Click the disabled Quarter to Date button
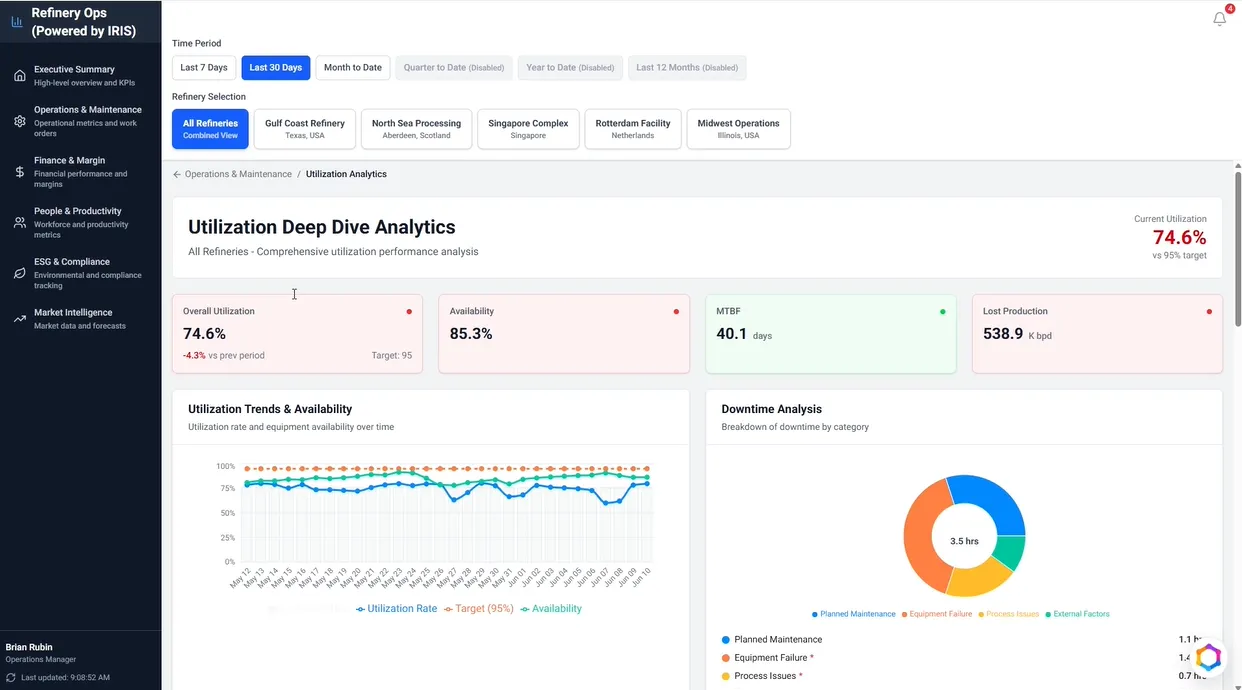The height and width of the screenshot is (690, 1242). [454, 68]
